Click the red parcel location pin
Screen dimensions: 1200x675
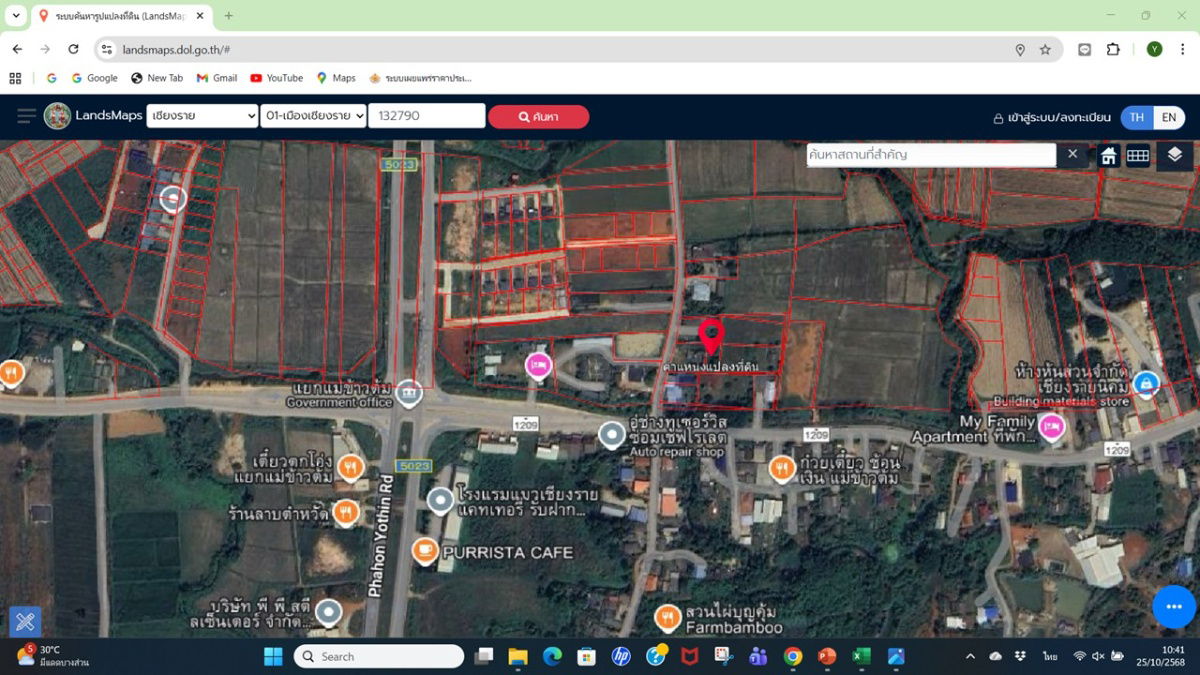[x=711, y=336]
